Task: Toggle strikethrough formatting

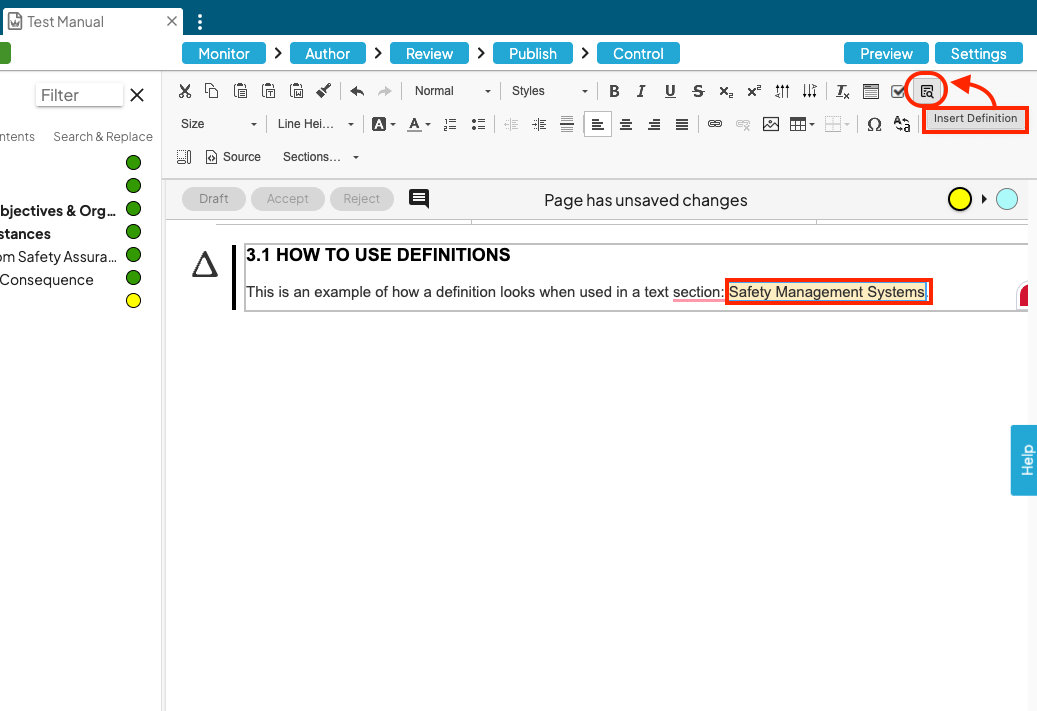Action: tap(698, 91)
